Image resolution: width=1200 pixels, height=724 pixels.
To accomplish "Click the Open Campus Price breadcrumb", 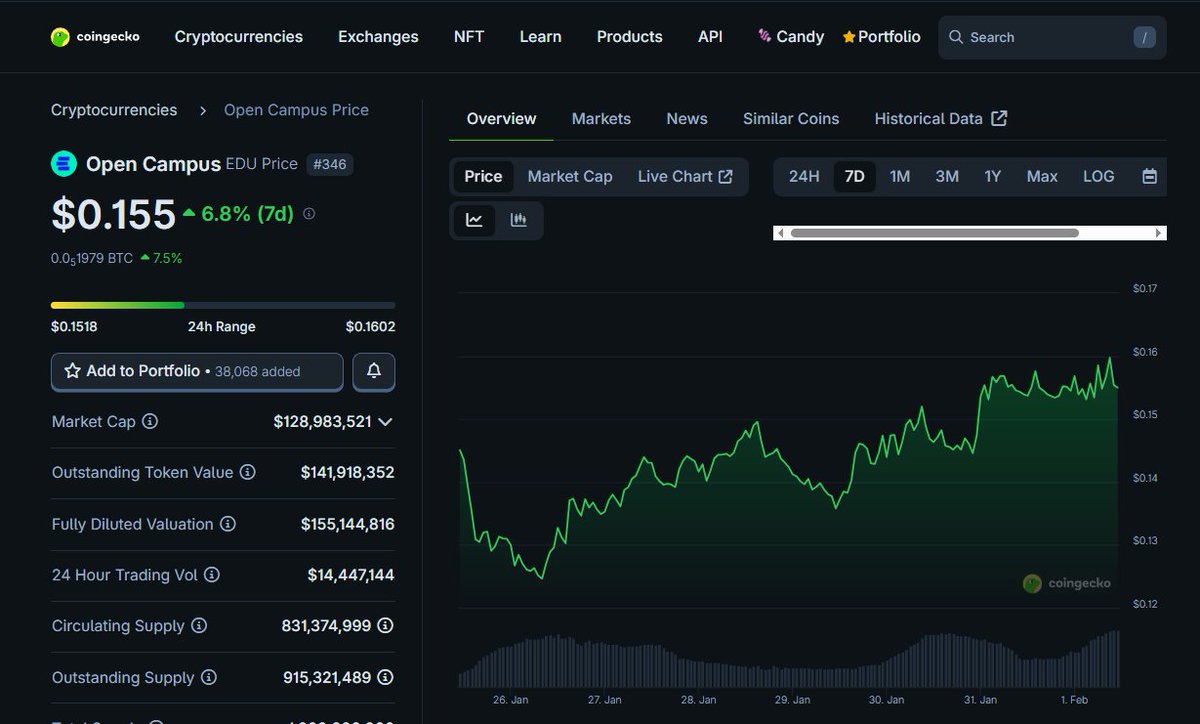I will click(296, 110).
